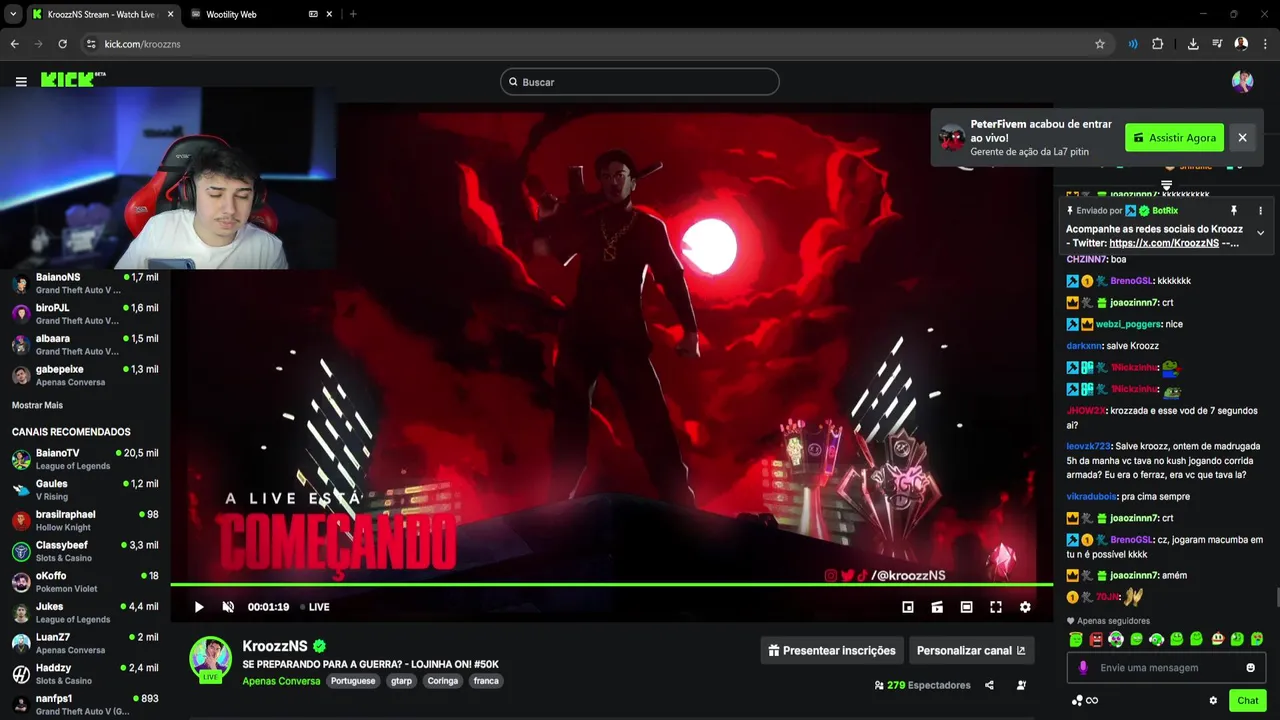Click Personalizar canal button
This screenshot has height=720, width=1280.
click(971, 650)
